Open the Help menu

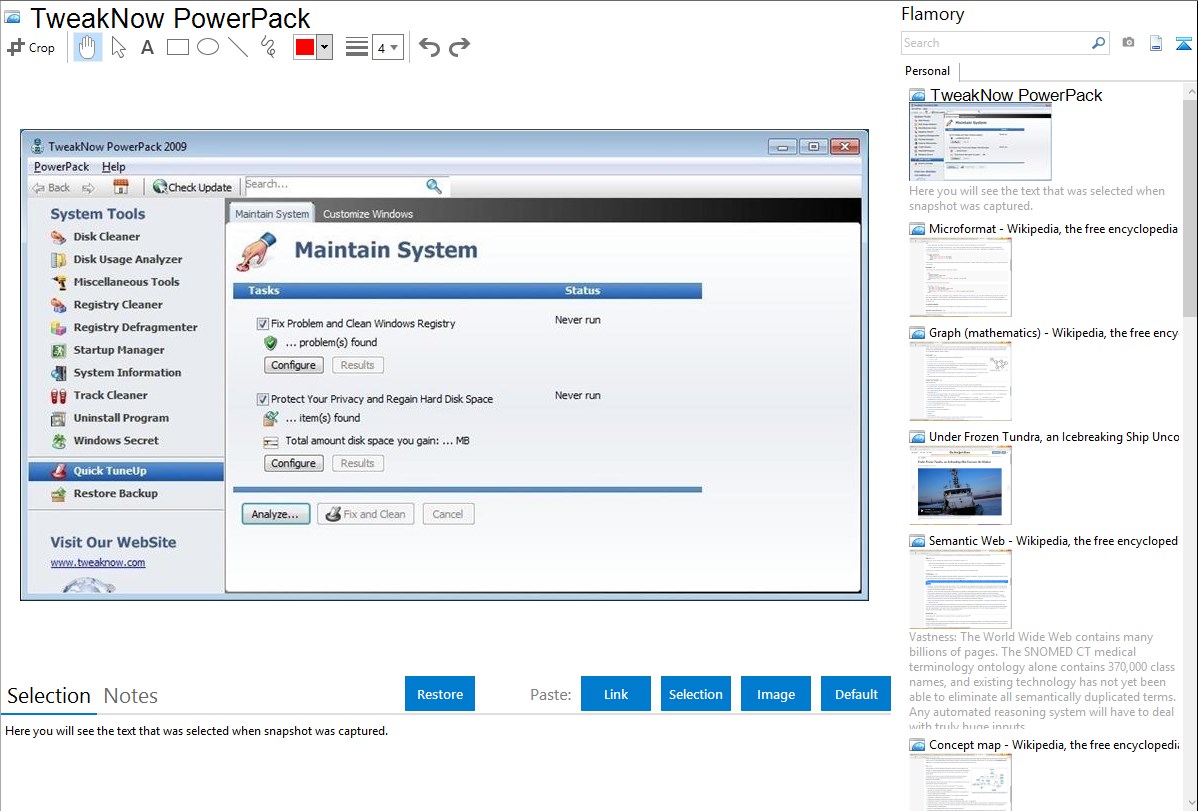[x=114, y=167]
